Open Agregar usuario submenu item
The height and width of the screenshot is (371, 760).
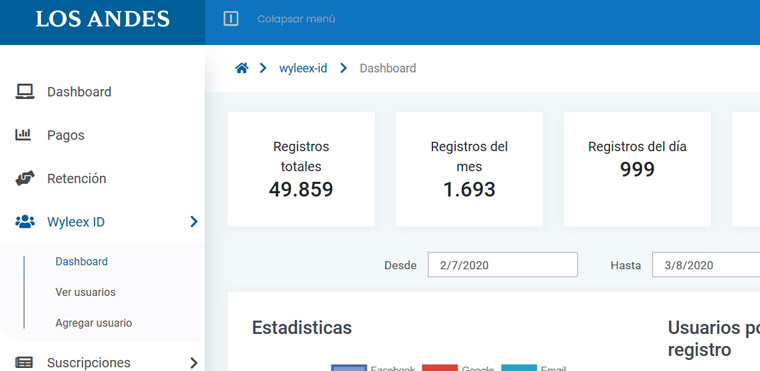[94, 323]
